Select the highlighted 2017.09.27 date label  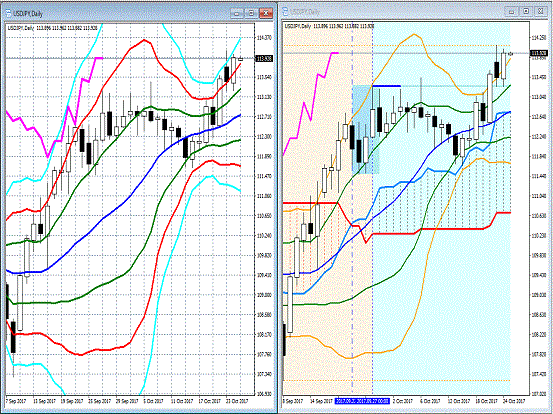click(363, 401)
